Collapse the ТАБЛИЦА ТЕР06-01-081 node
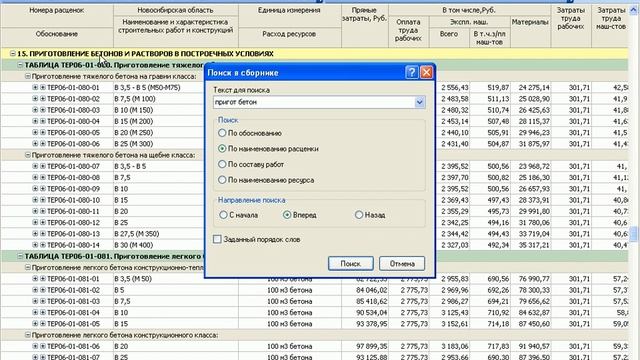This screenshot has height=360, width=640. (20, 256)
